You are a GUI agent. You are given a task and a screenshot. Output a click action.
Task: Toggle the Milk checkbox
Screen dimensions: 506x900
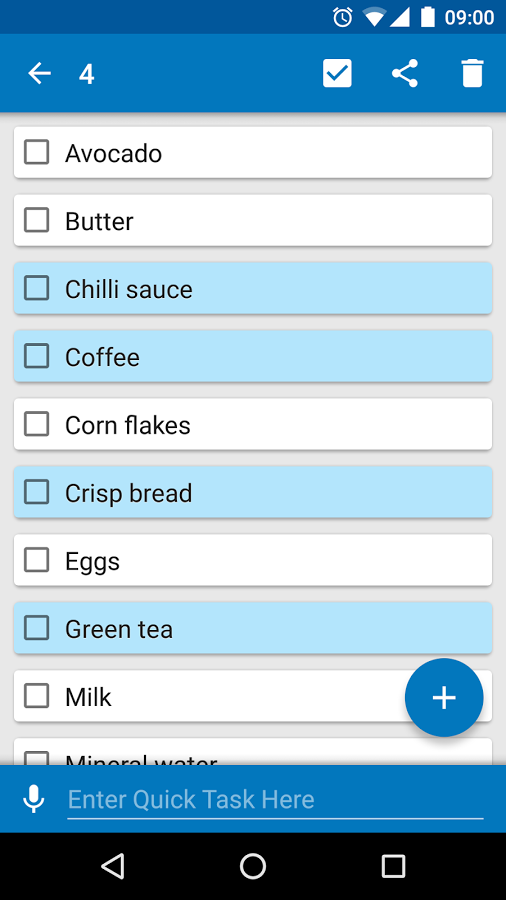point(37,696)
